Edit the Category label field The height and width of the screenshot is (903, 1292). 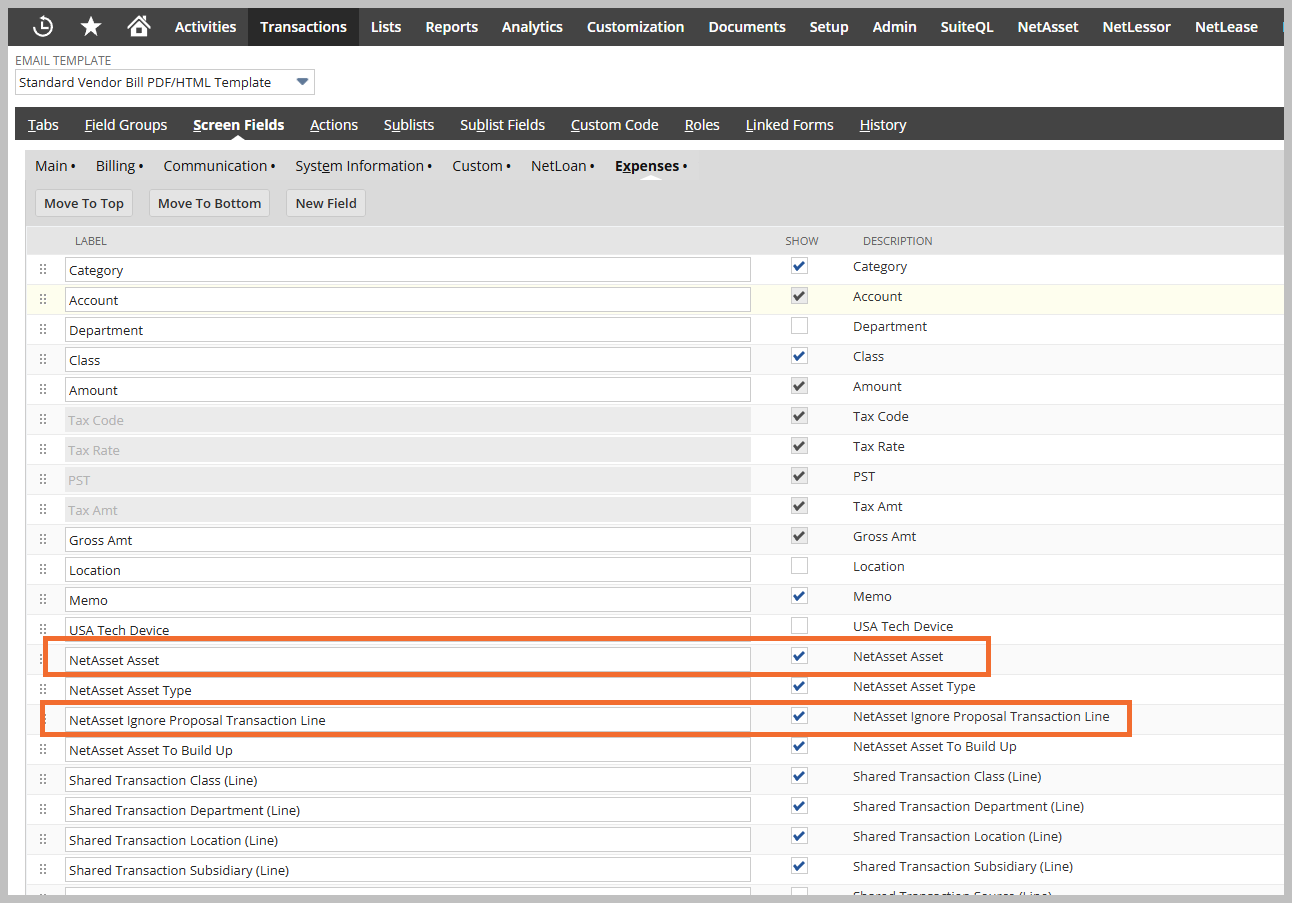pyautogui.click(x=408, y=270)
